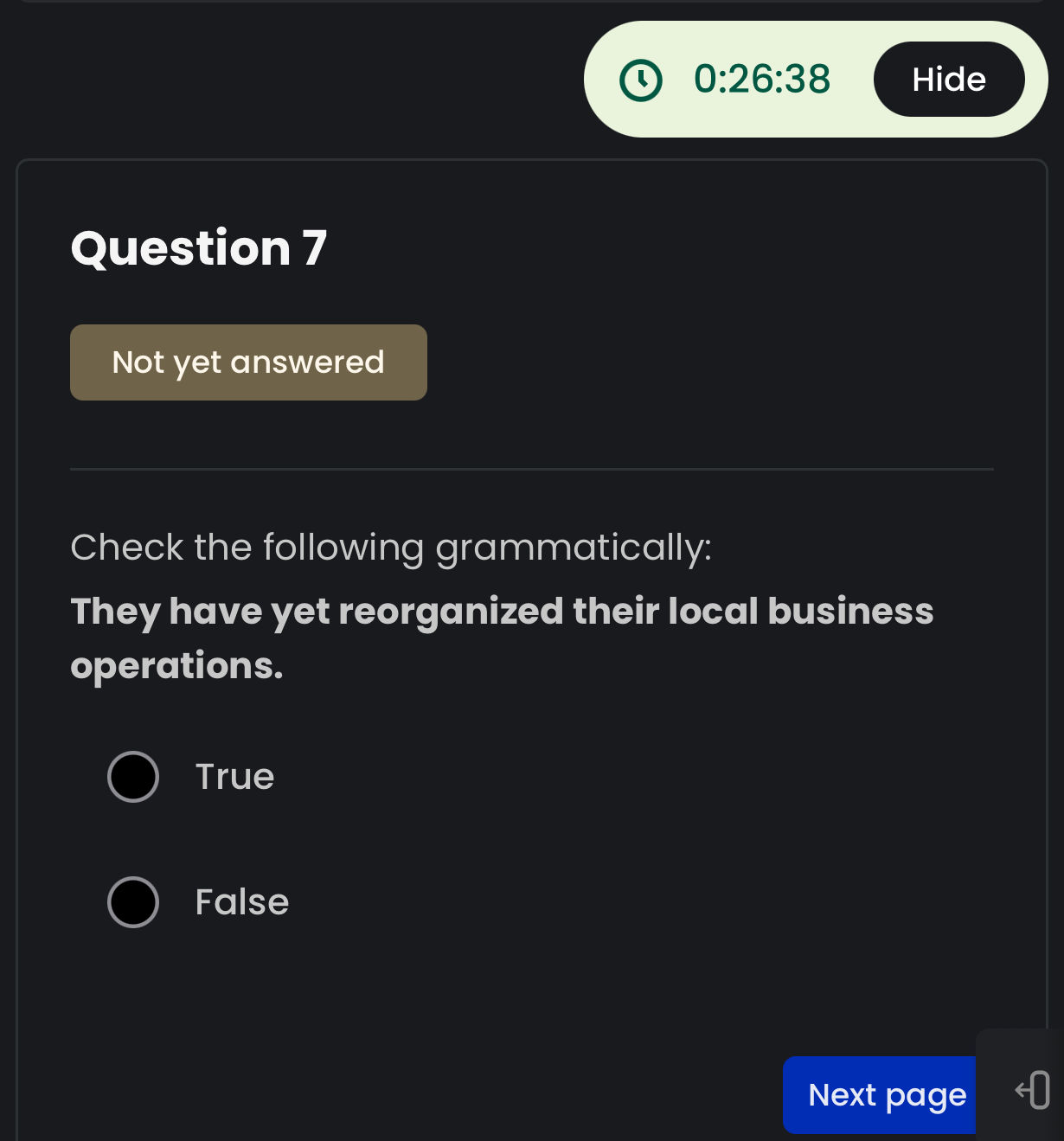Image resolution: width=1064 pixels, height=1141 pixels.
Task: Click the False answer label
Action: (x=242, y=902)
